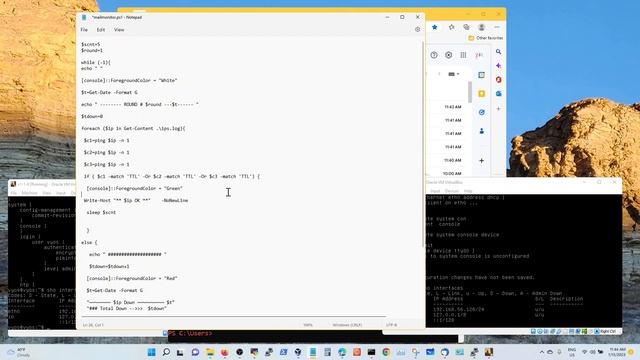Open the email received at 11:40 AM
Image resolution: width=640 pixels, height=360 pixels.
tap(453, 160)
